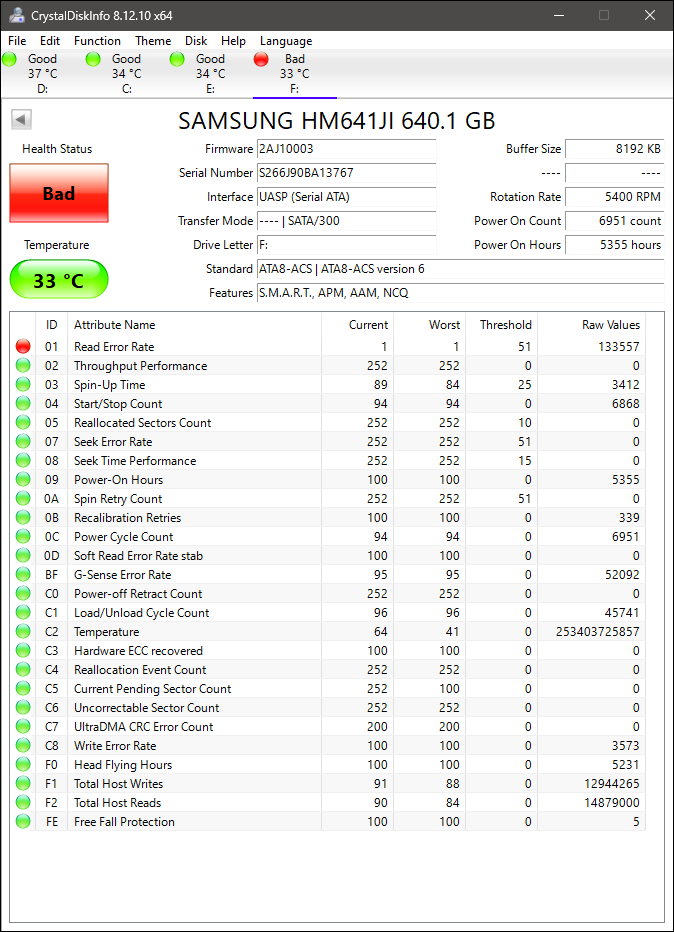Click the status icon for Temperature attribute row
This screenshot has height=932, width=674.
23,631
